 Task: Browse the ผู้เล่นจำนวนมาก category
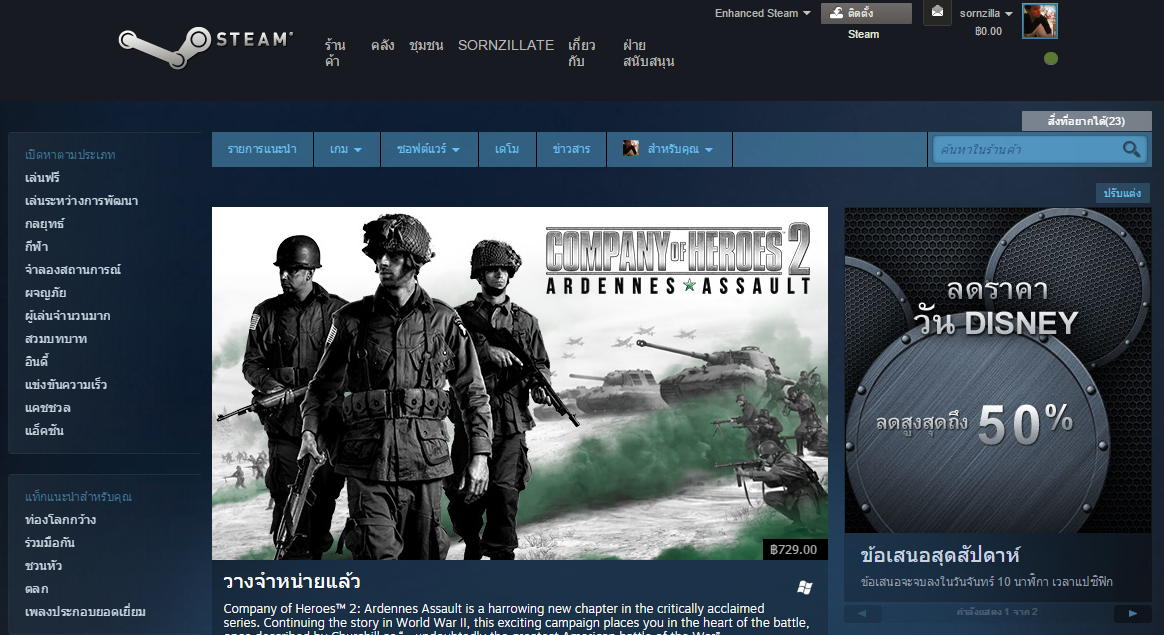click(x=68, y=316)
